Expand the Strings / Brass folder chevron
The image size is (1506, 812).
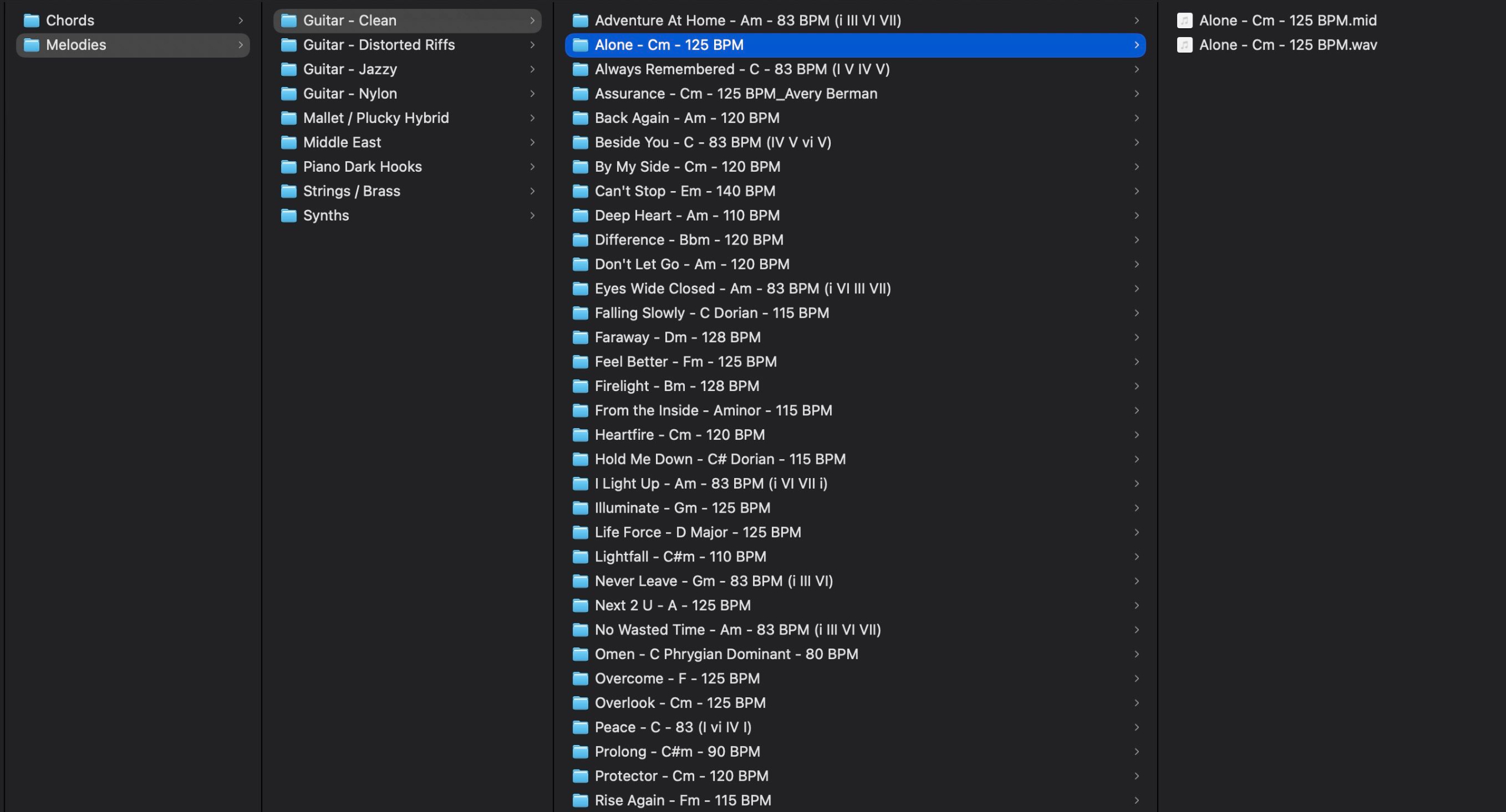click(532, 191)
